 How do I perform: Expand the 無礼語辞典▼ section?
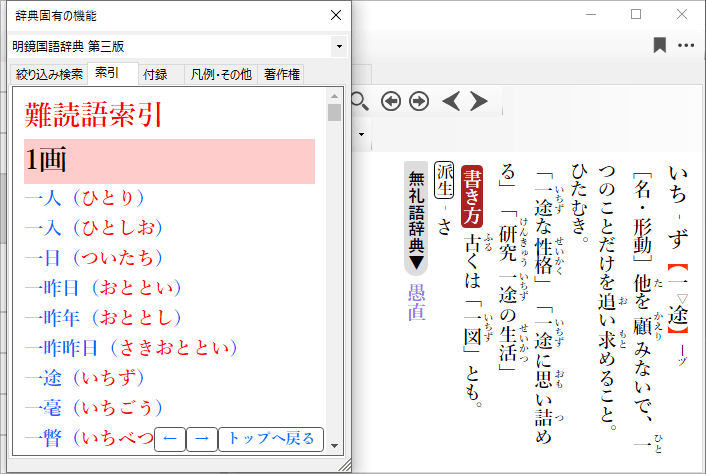pyautogui.click(x=417, y=218)
